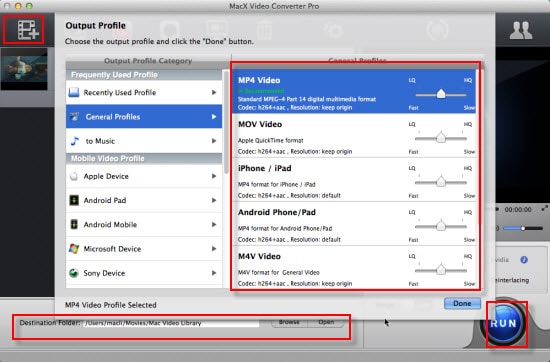The height and width of the screenshot is (362, 550).
Task: Adjust the Android Phone/Pad quality slider
Action: click(441, 226)
